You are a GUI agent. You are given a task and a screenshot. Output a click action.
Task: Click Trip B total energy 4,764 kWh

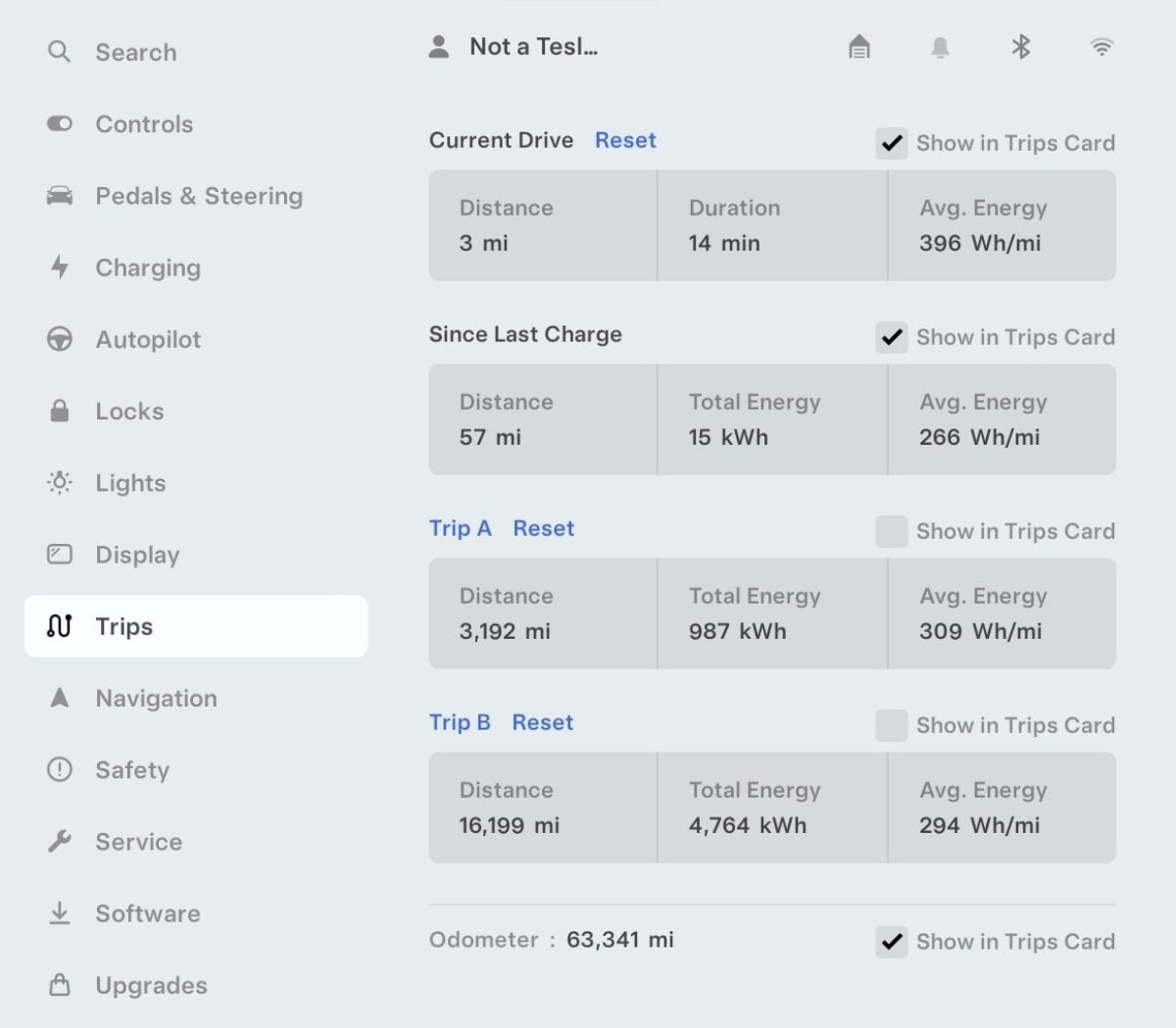coord(748,825)
